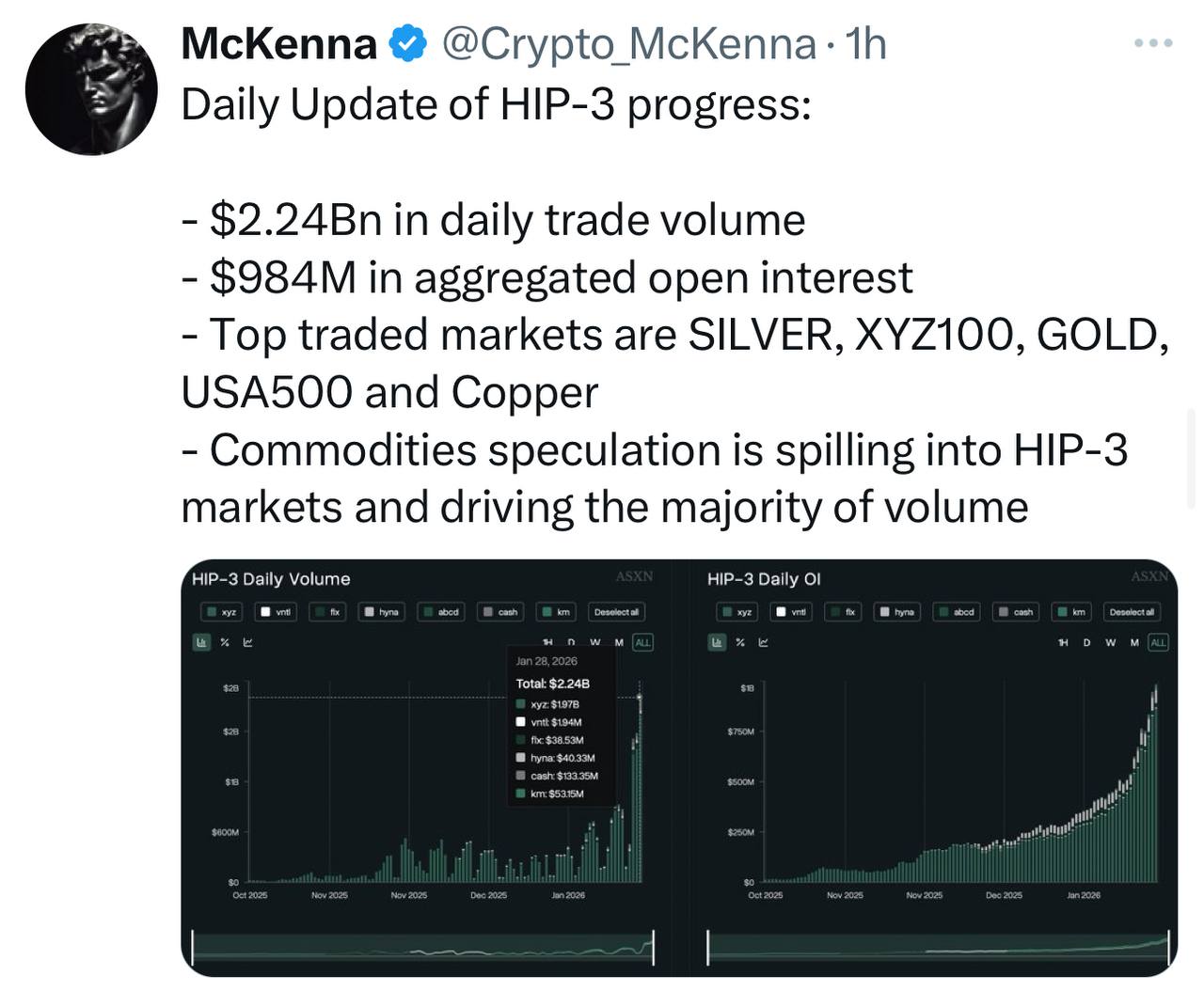Click McKenna's verified badge

(x=406, y=42)
